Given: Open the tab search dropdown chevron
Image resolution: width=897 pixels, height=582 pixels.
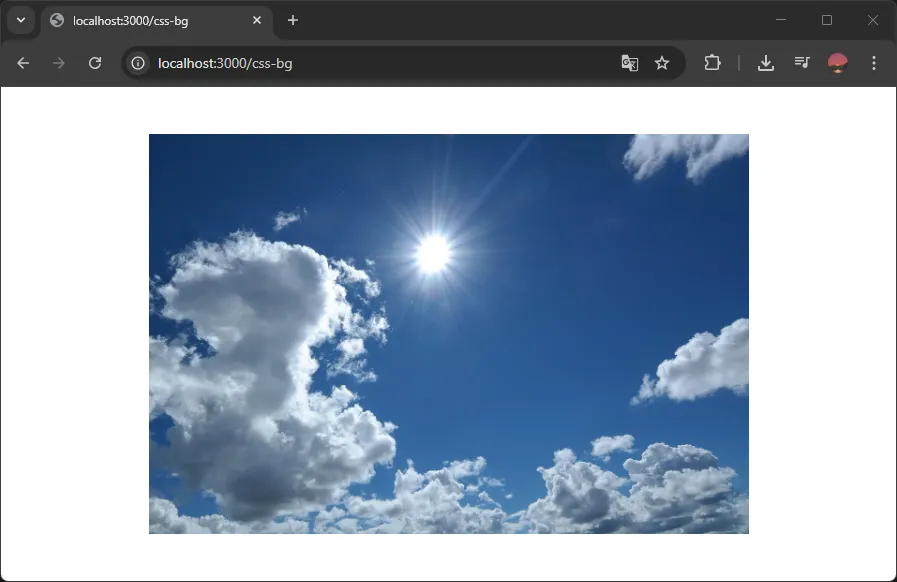Looking at the screenshot, I should pyautogui.click(x=20, y=20).
